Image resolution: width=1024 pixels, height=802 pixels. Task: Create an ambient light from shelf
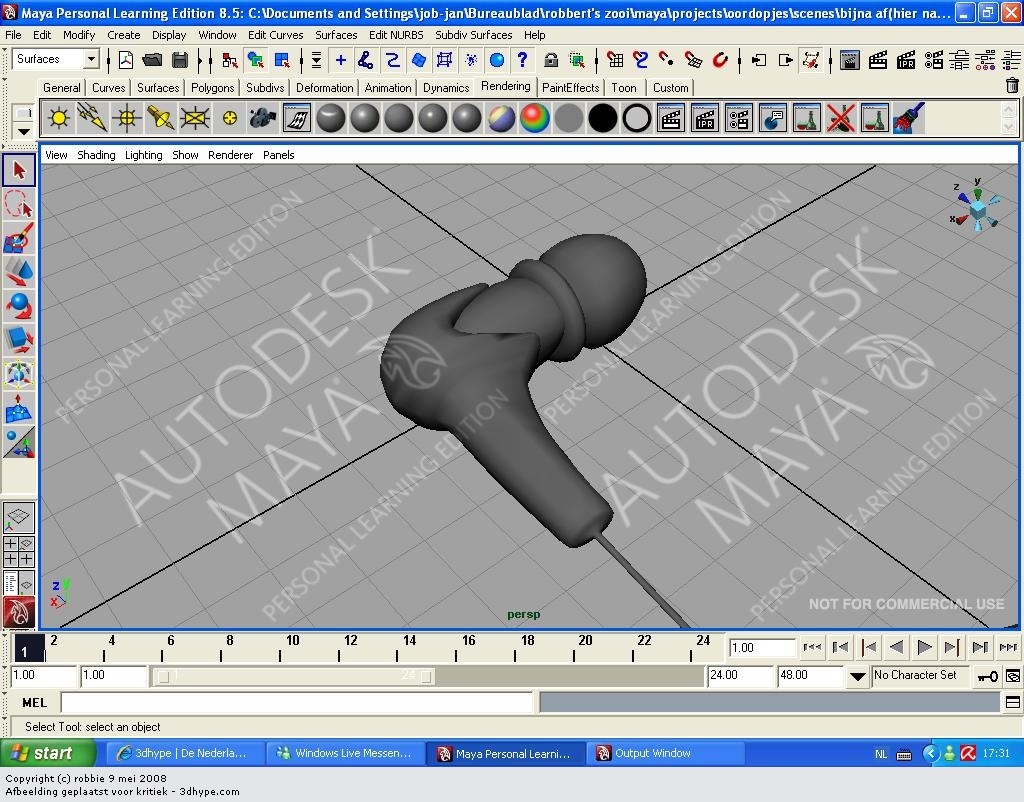point(59,118)
